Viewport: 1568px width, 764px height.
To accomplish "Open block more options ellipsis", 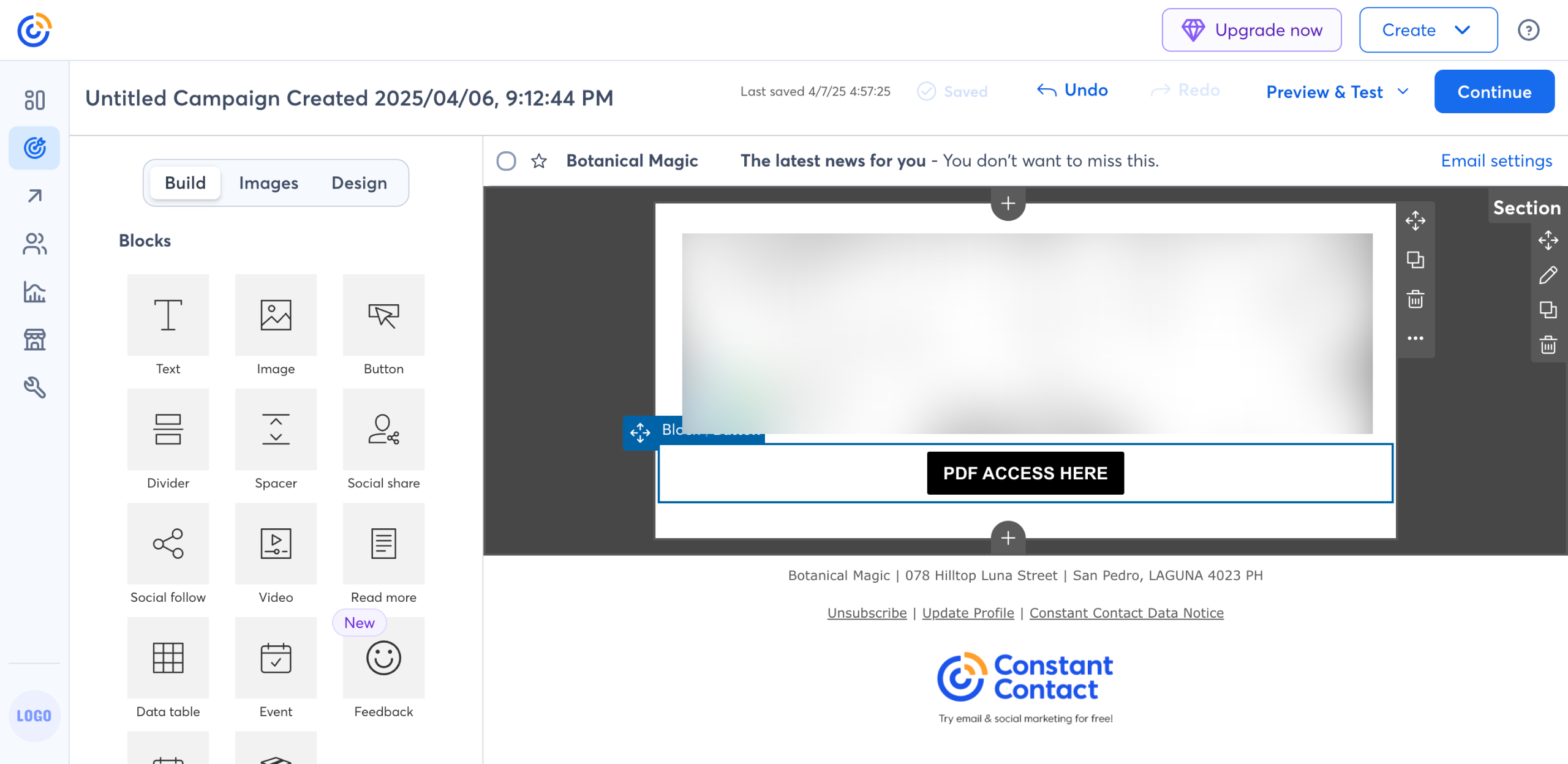I will (x=1415, y=338).
